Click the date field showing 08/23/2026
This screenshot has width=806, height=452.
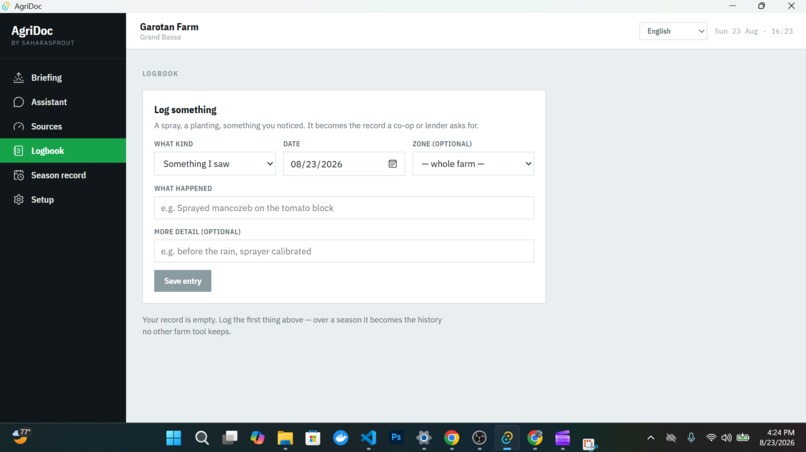point(343,164)
